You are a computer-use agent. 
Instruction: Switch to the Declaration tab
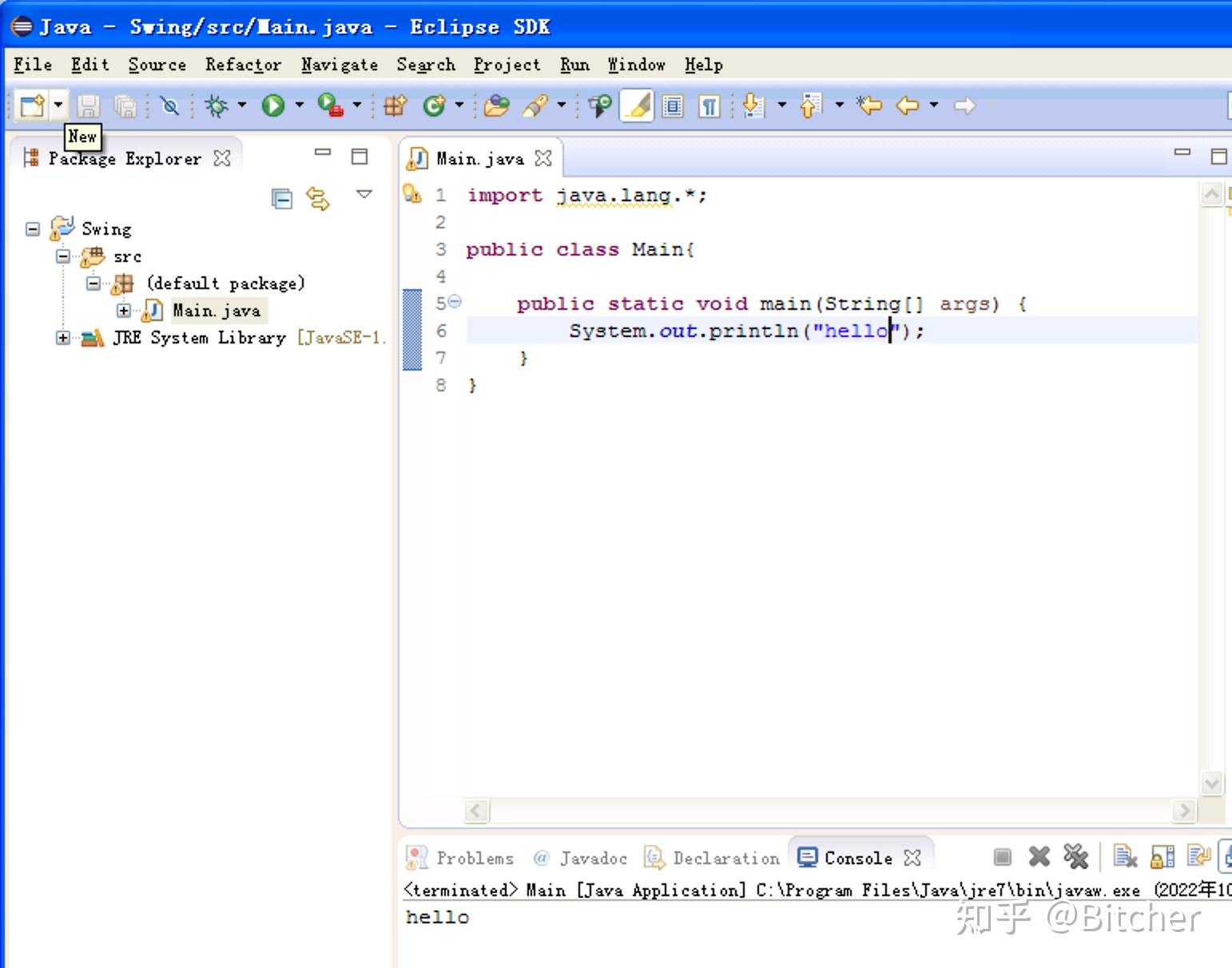pos(712,858)
